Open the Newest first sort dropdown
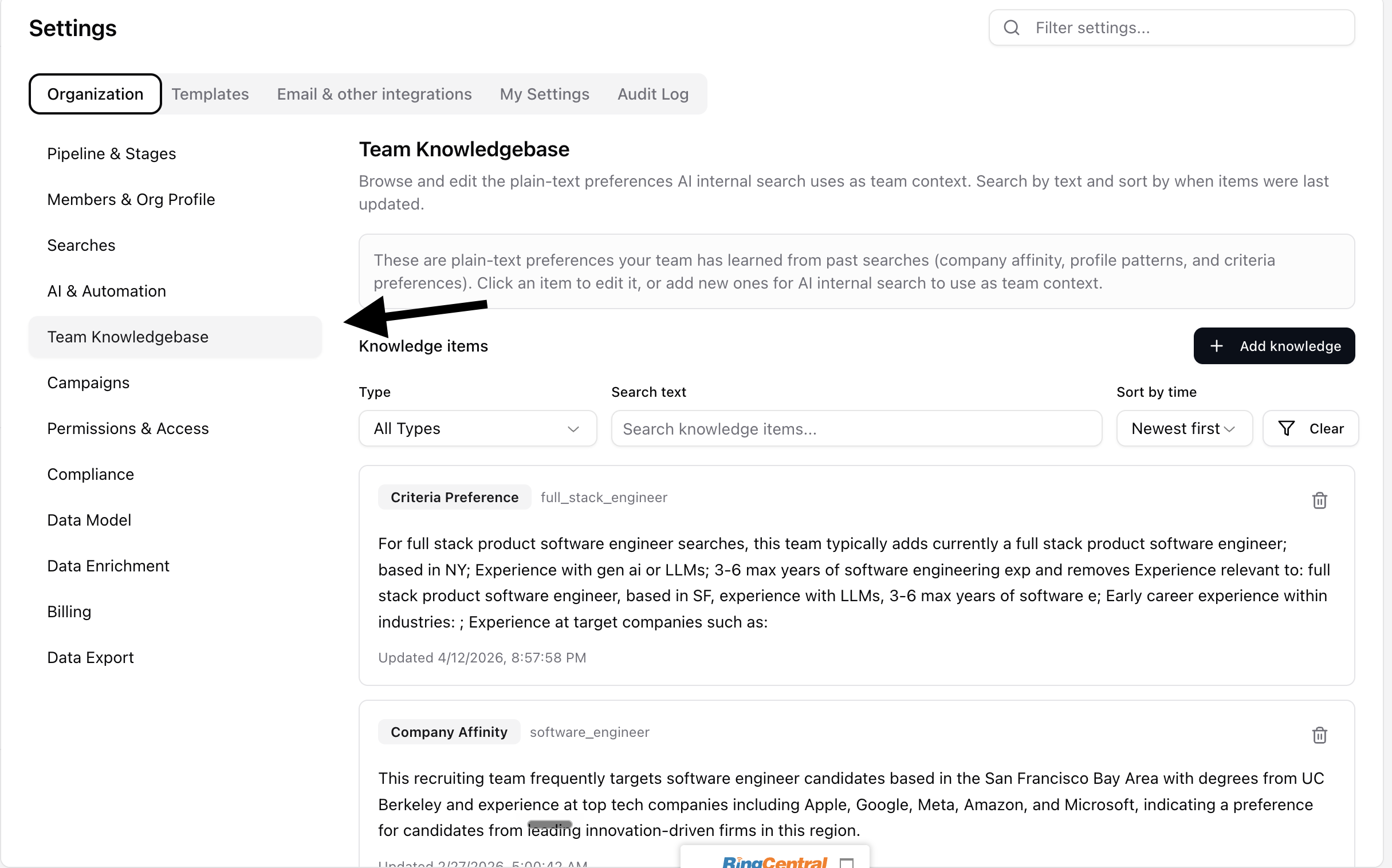 (1184, 428)
